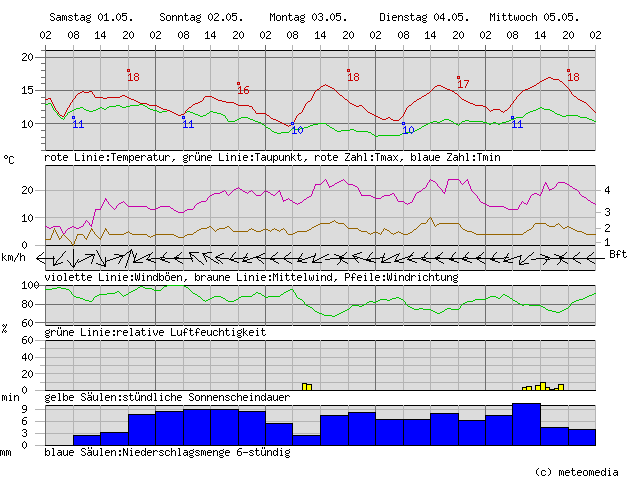The image size is (631, 480).
Task: Click the km/h unit label
Action: click(x=13, y=258)
